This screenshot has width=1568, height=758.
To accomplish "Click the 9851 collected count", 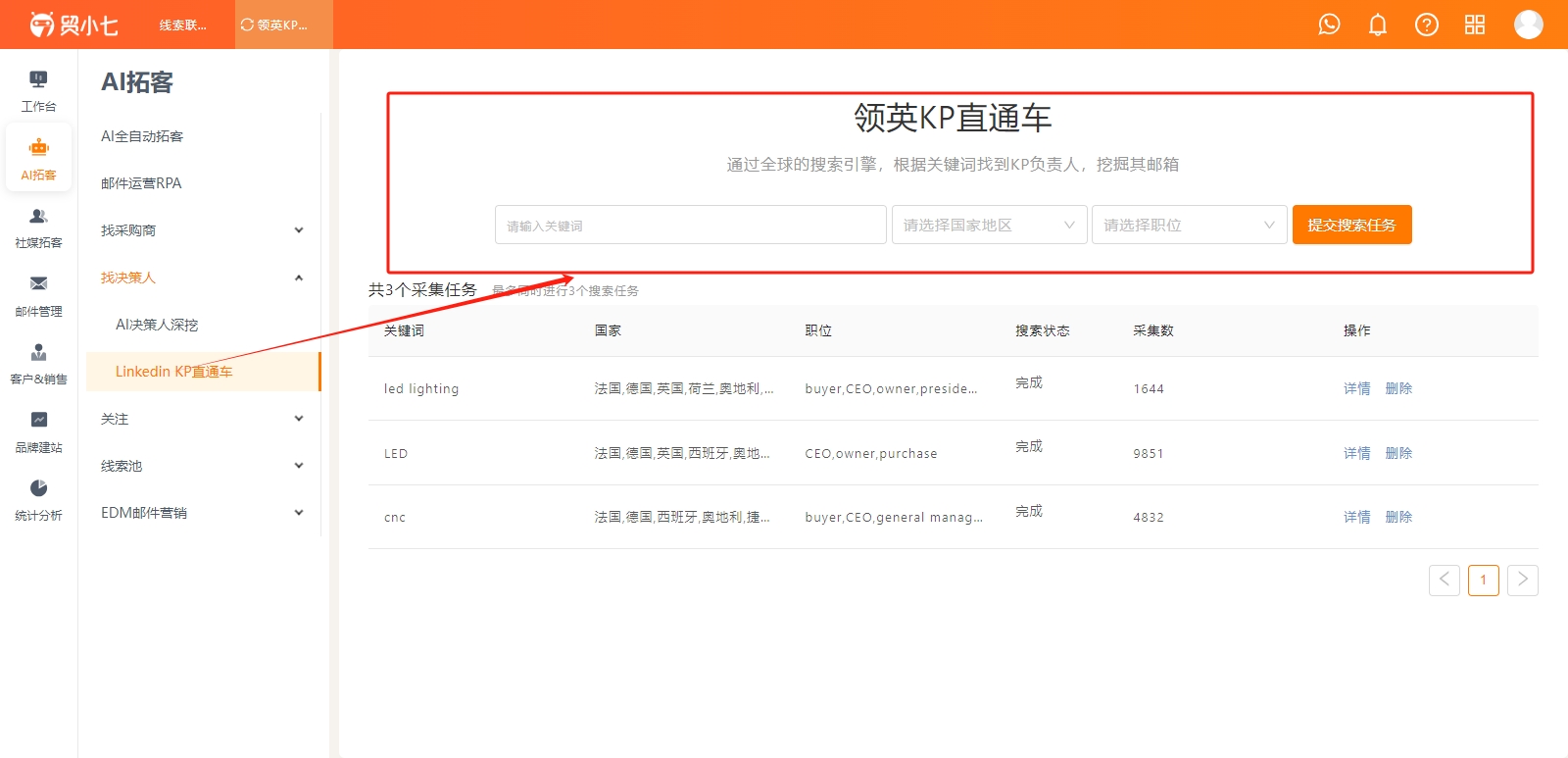I will (1149, 454).
